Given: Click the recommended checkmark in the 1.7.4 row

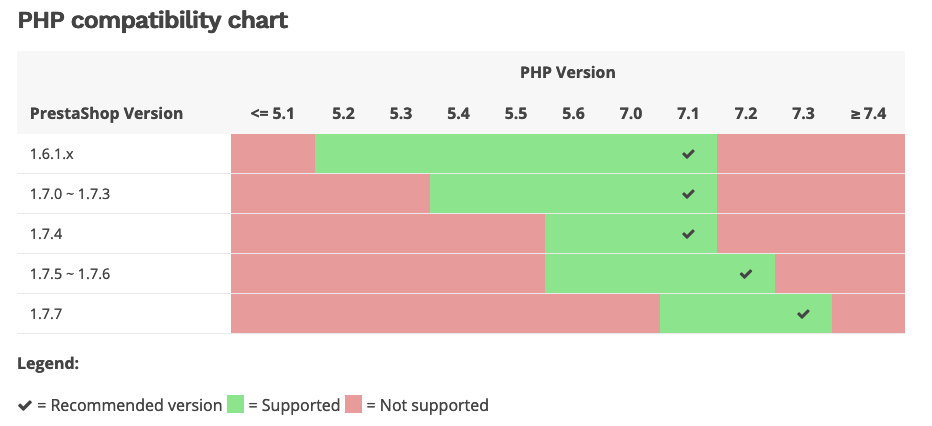Looking at the screenshot, I should pos(688,234).
